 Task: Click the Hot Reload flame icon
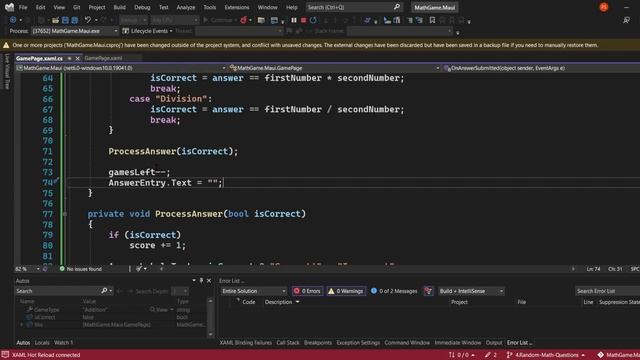coord(244,20)
